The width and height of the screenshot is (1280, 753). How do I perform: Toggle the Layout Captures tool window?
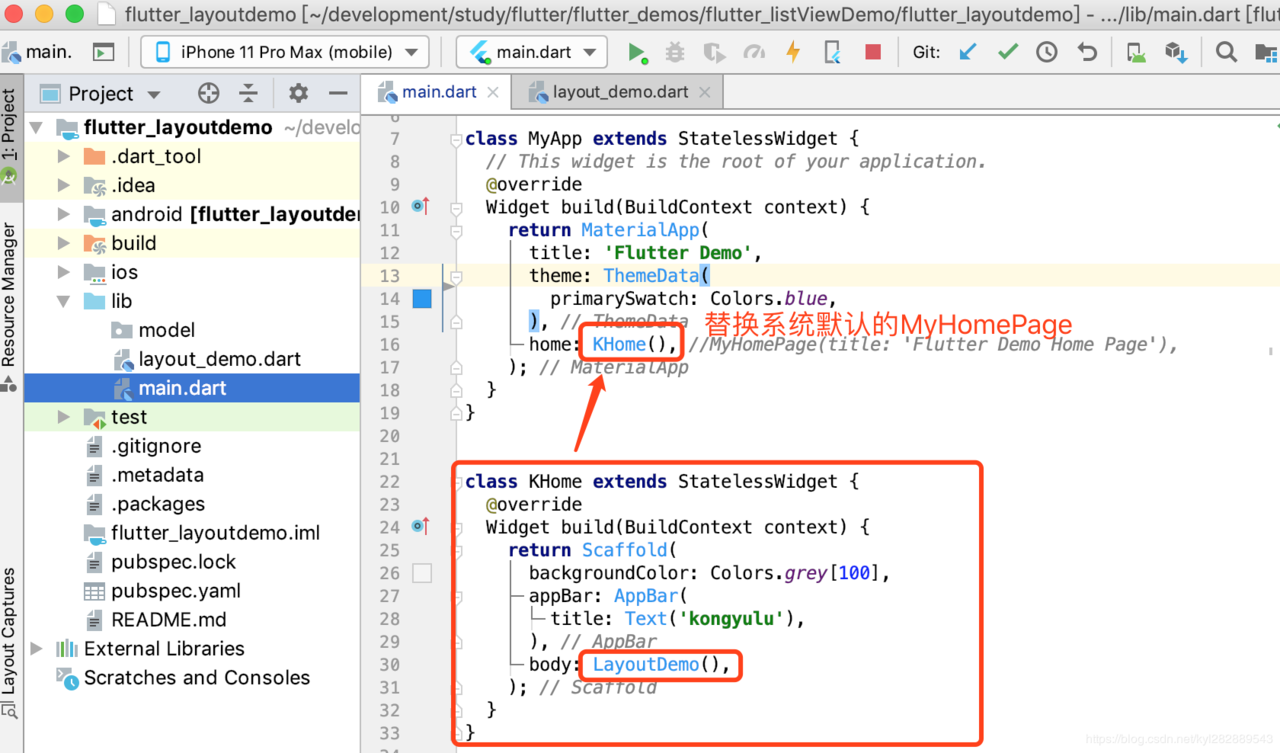pos(9,643)
